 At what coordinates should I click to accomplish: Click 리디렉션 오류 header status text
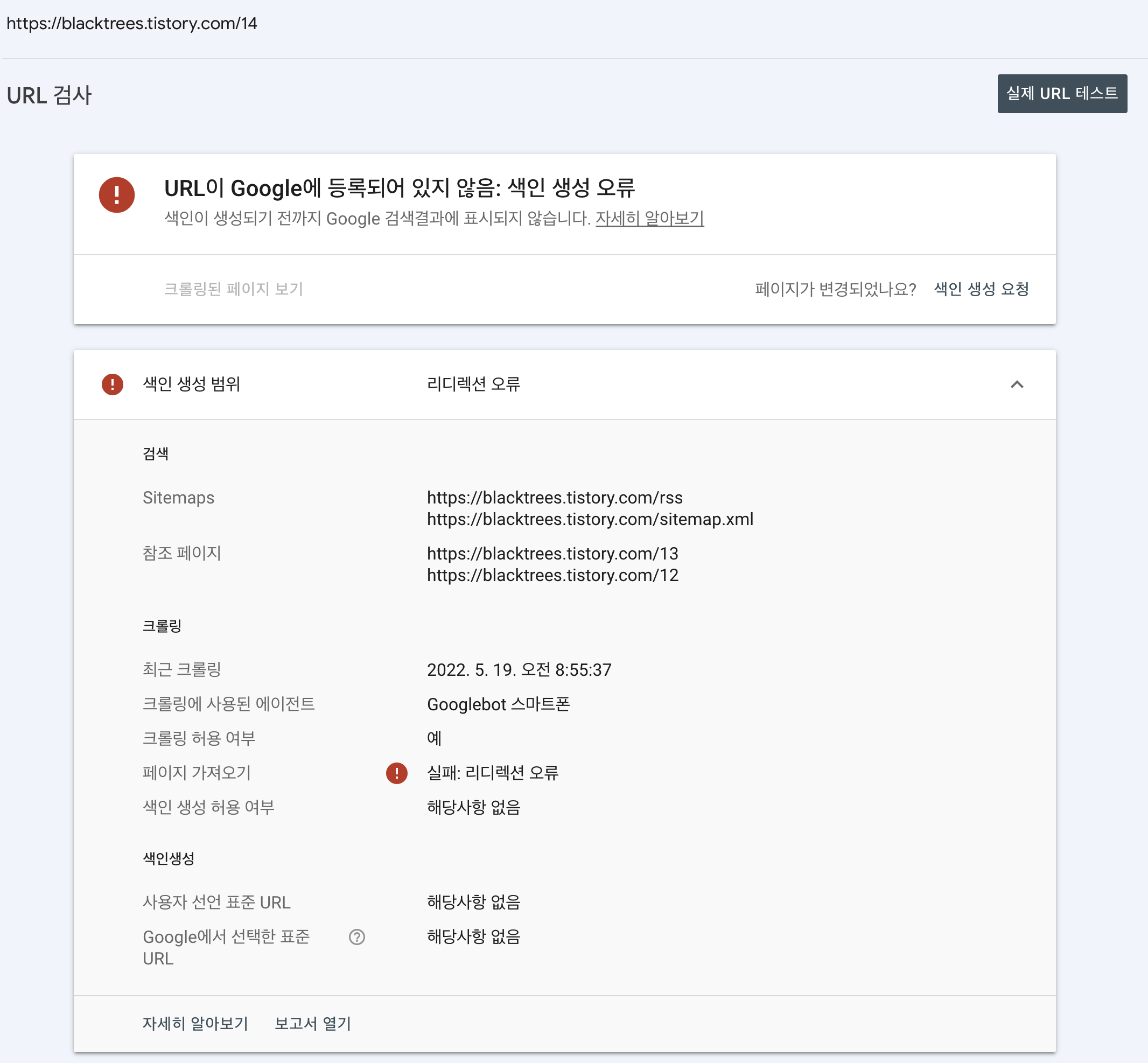pyautogui.click(x=473, y=384)
